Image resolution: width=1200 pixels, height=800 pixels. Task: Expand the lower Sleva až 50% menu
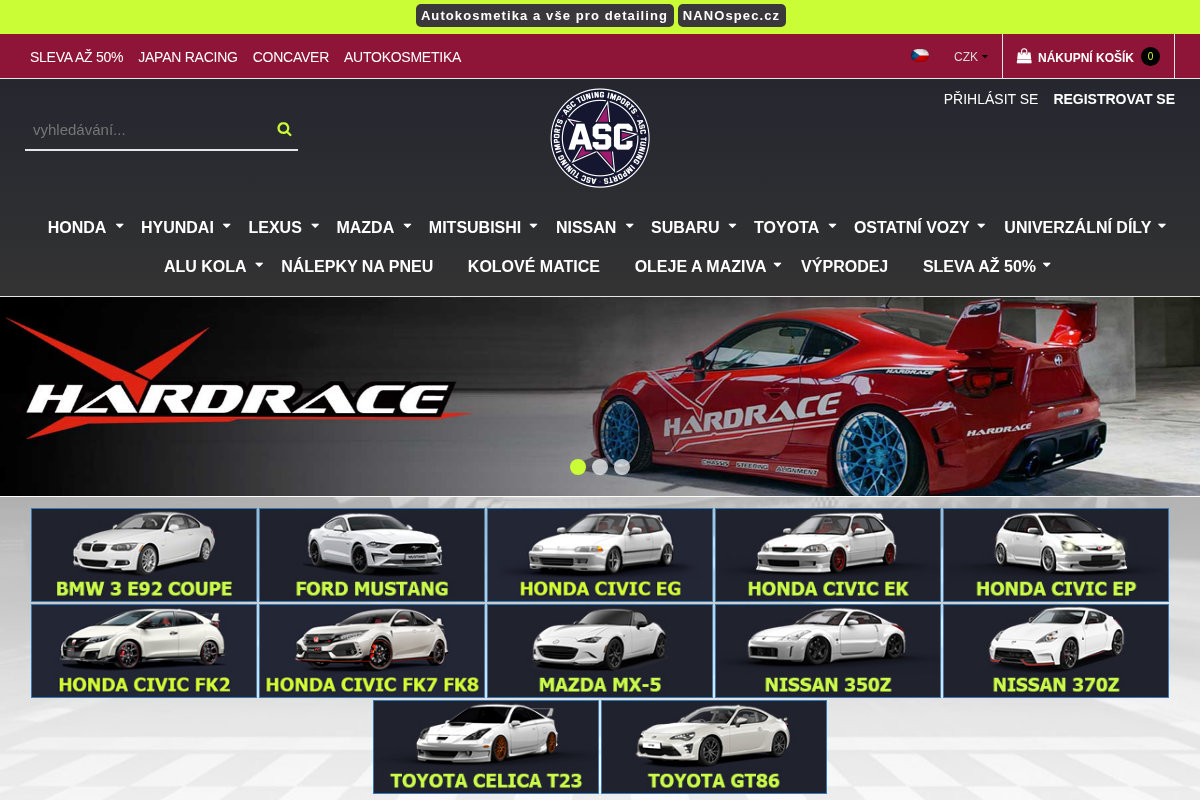988,266
